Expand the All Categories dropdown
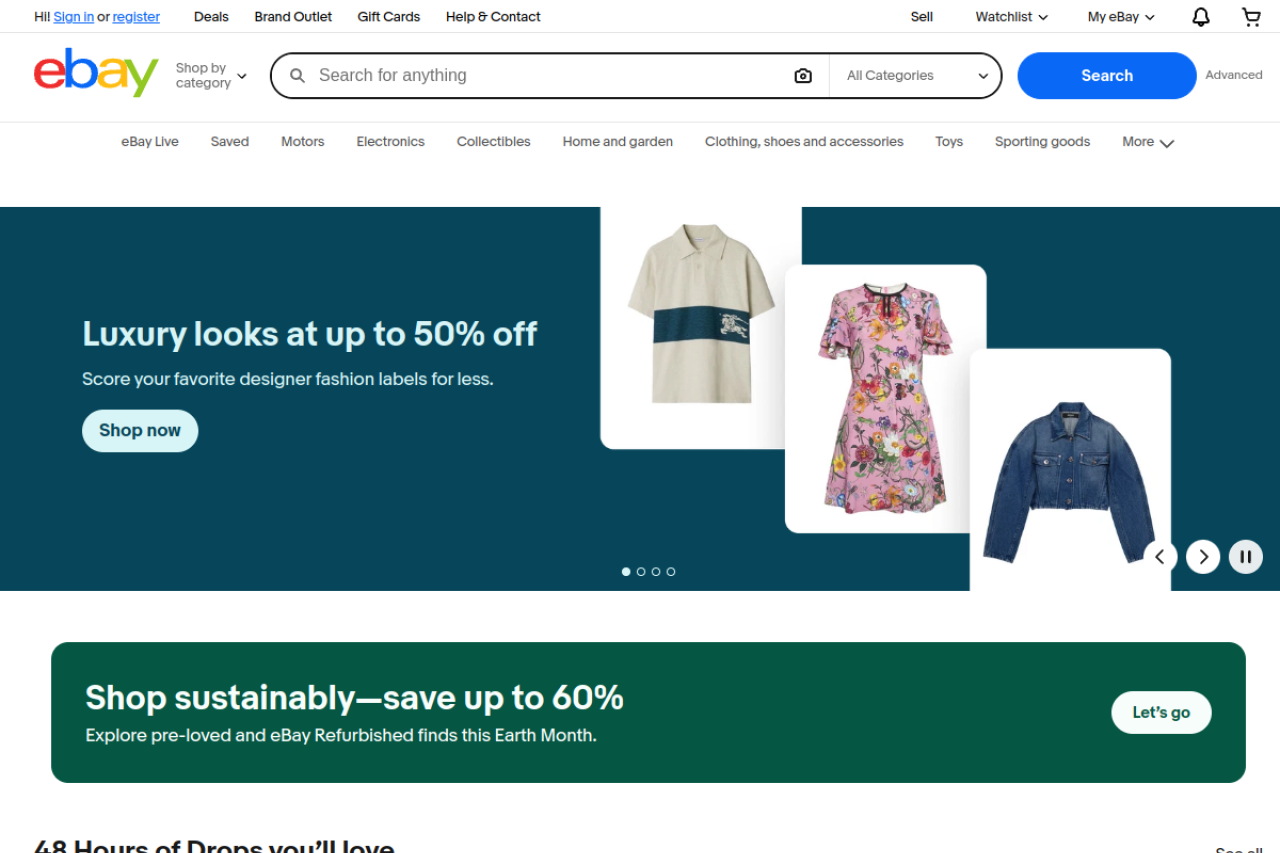Screen dimensions: 1280x853 tap(916, 76)
